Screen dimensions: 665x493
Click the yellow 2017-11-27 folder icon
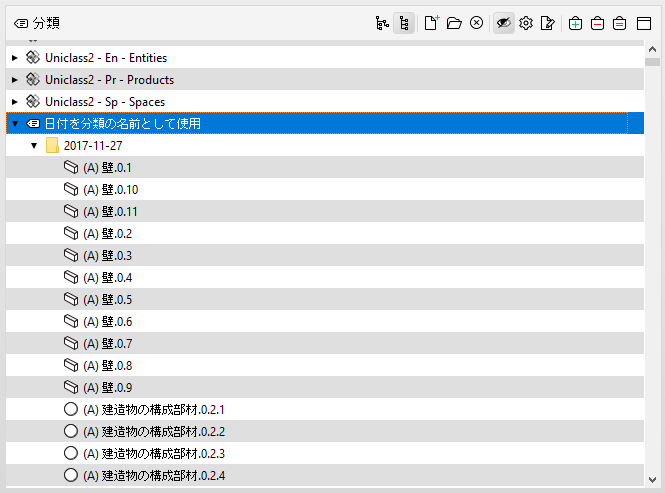point(52,145)
